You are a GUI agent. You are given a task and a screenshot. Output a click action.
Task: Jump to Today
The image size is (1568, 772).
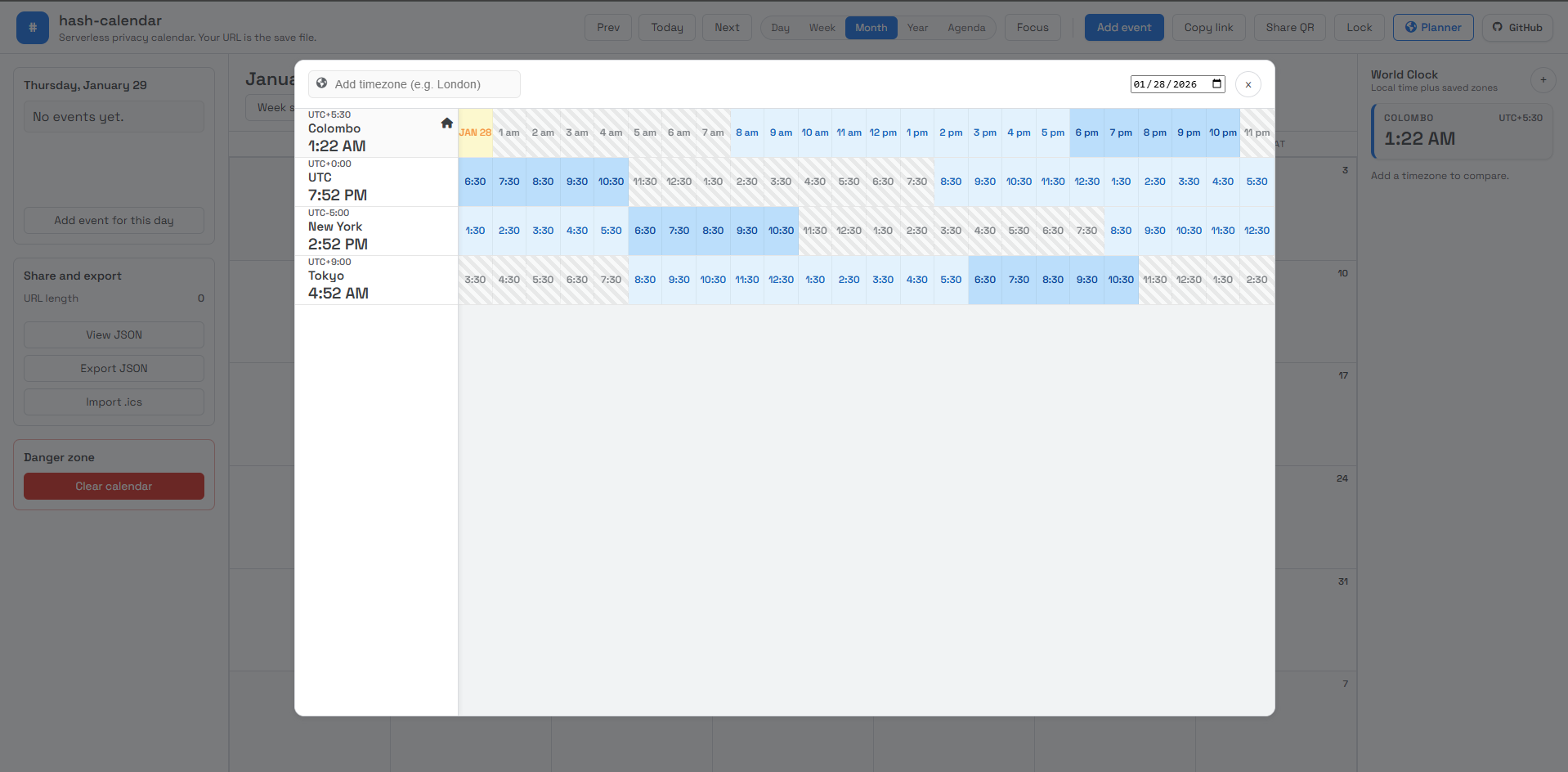(x=667, y=27)
